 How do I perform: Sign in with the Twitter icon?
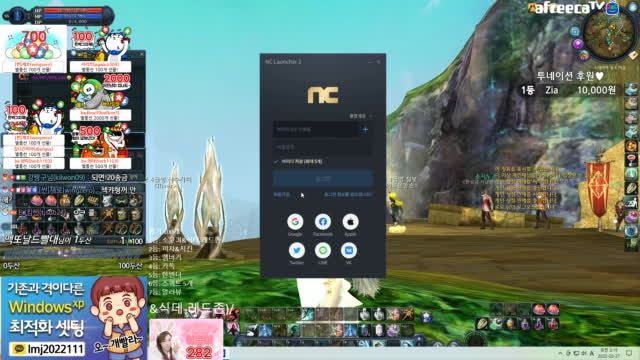click(x=297, y=250)
